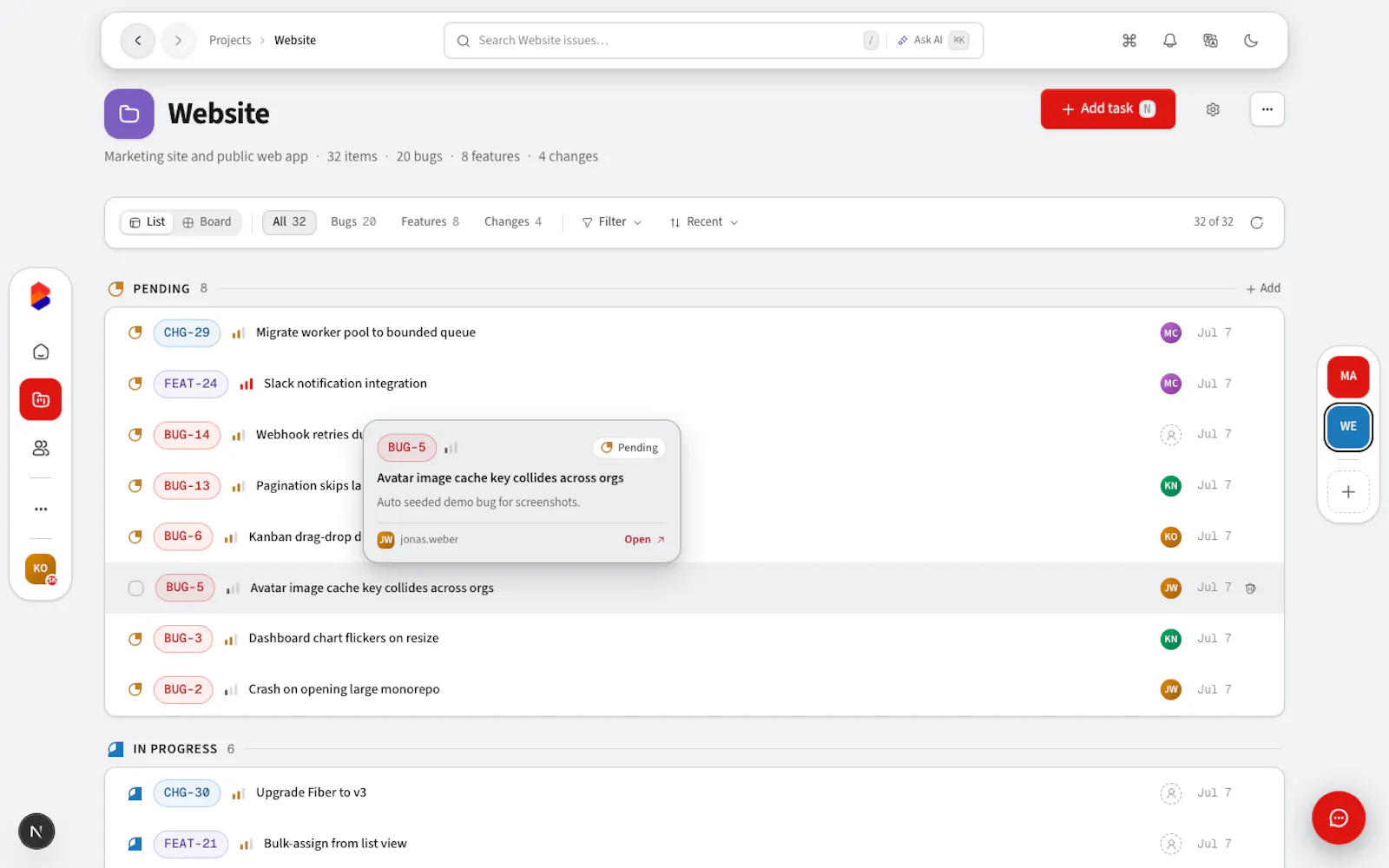Open the Projects sidebar icon
Viewport: 1389px width, 868px height.
(x=41, y=399)
